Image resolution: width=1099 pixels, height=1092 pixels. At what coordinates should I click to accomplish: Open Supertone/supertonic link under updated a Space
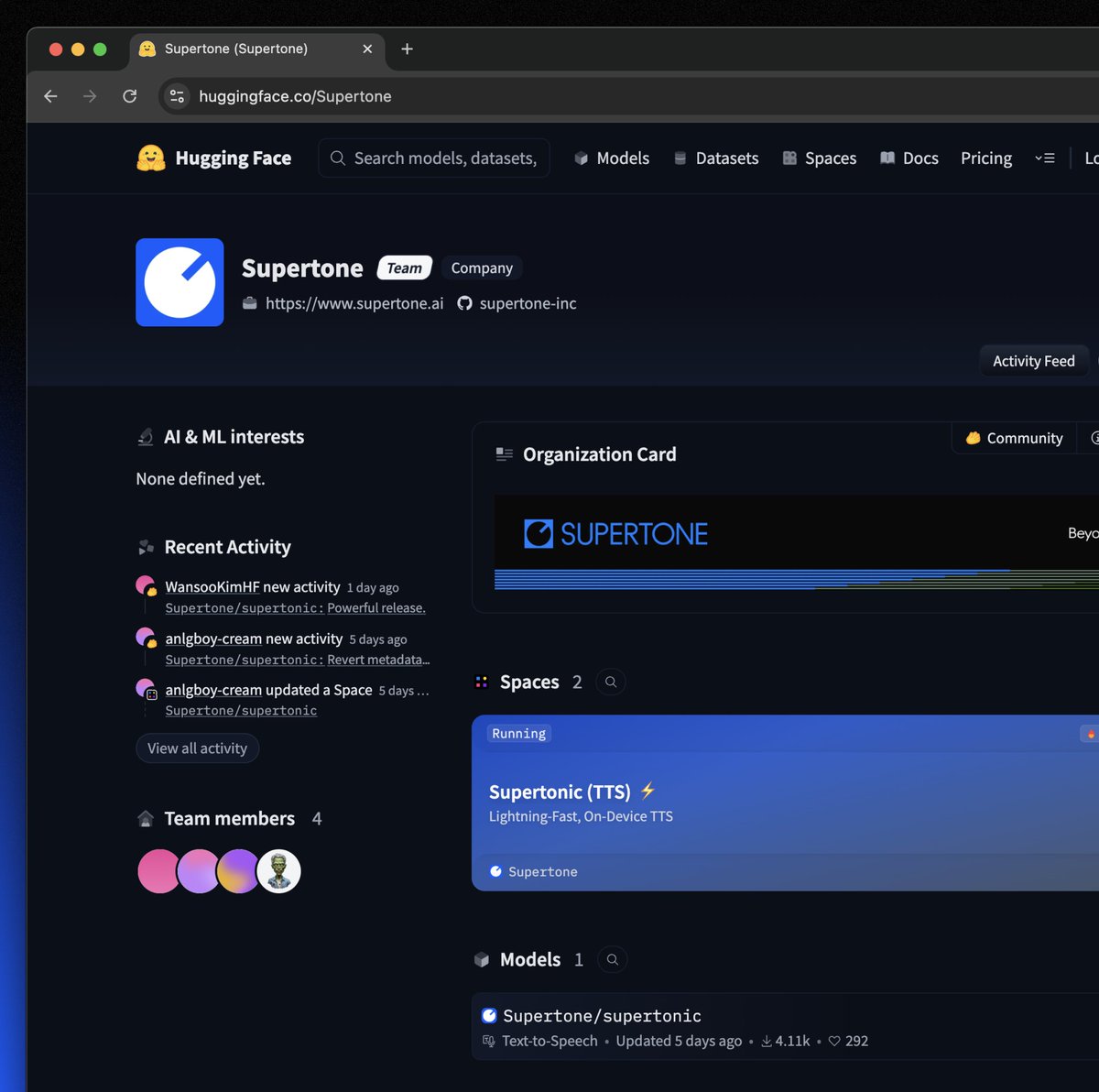click(x=241, y=710)
